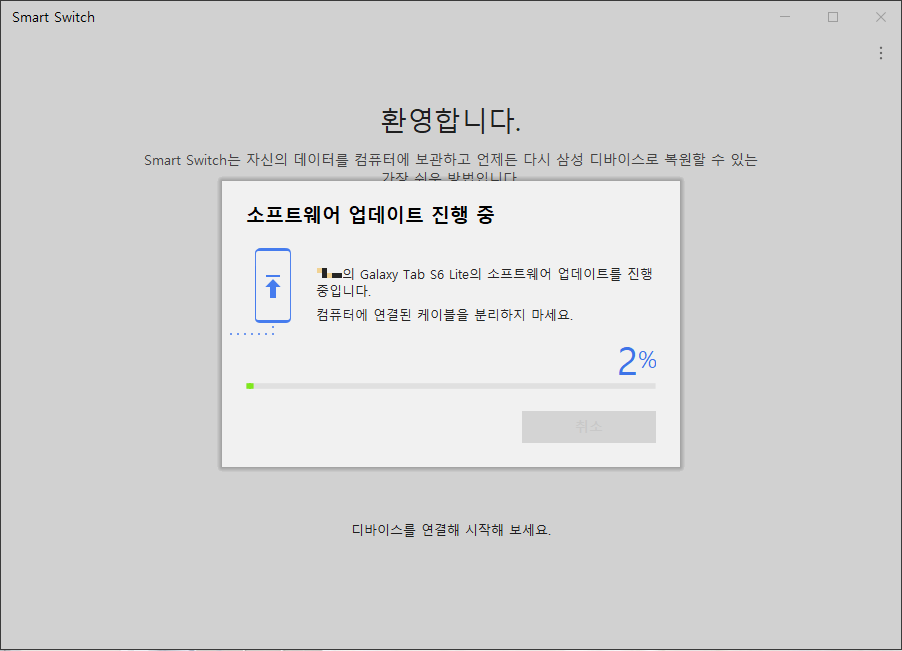This screenshot has width=902, height=651.
Task: Click the greyed-out 취소 cancel button
Action: 588,427
